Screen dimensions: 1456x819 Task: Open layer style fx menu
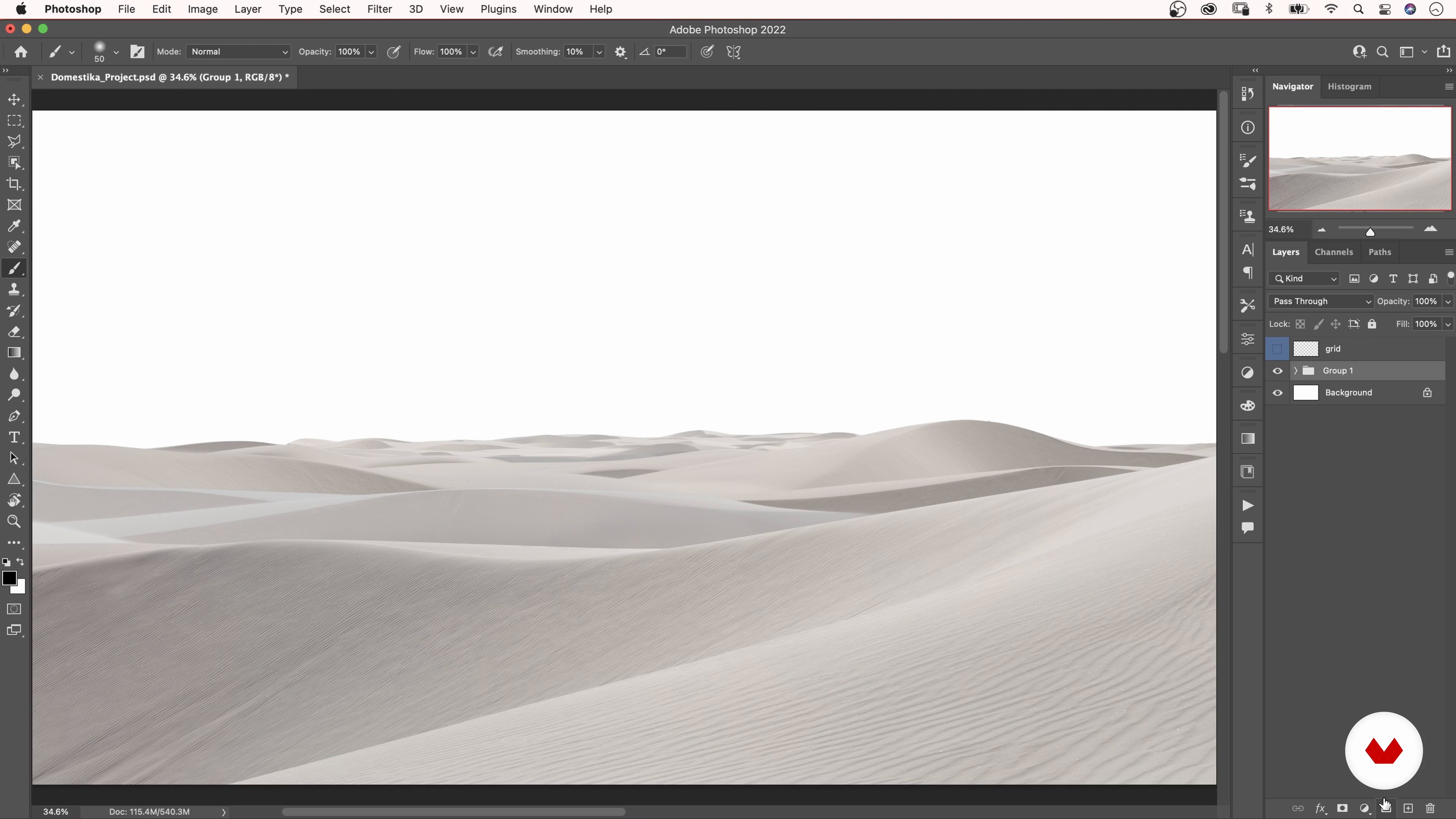[x=1320, y=808]
